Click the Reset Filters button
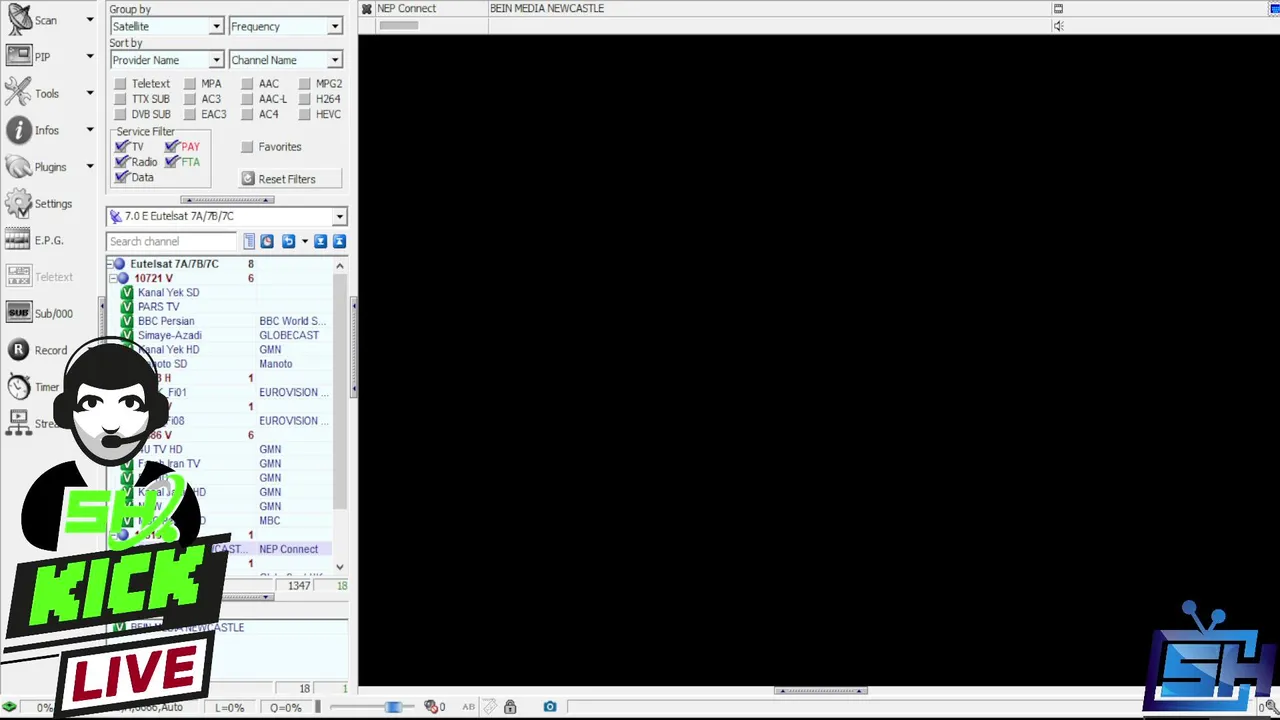Image resolution: width=1280 pixels, height=720 pixels. pyautogui.click(x=290, y=179)
